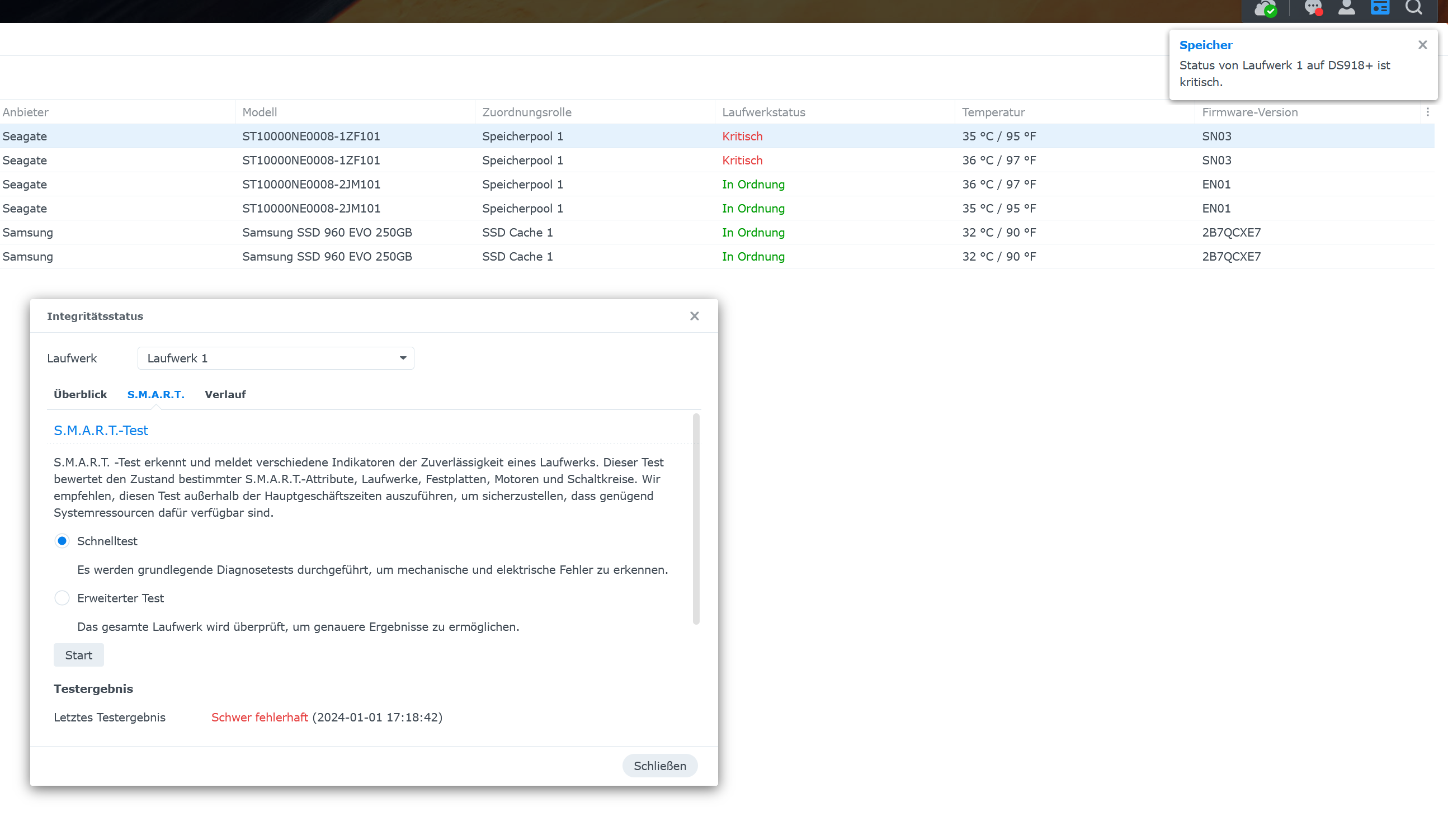Click the Speicher notification title link
Viewport: 1448px width, 840px height.
click(x=1205, y=45)
